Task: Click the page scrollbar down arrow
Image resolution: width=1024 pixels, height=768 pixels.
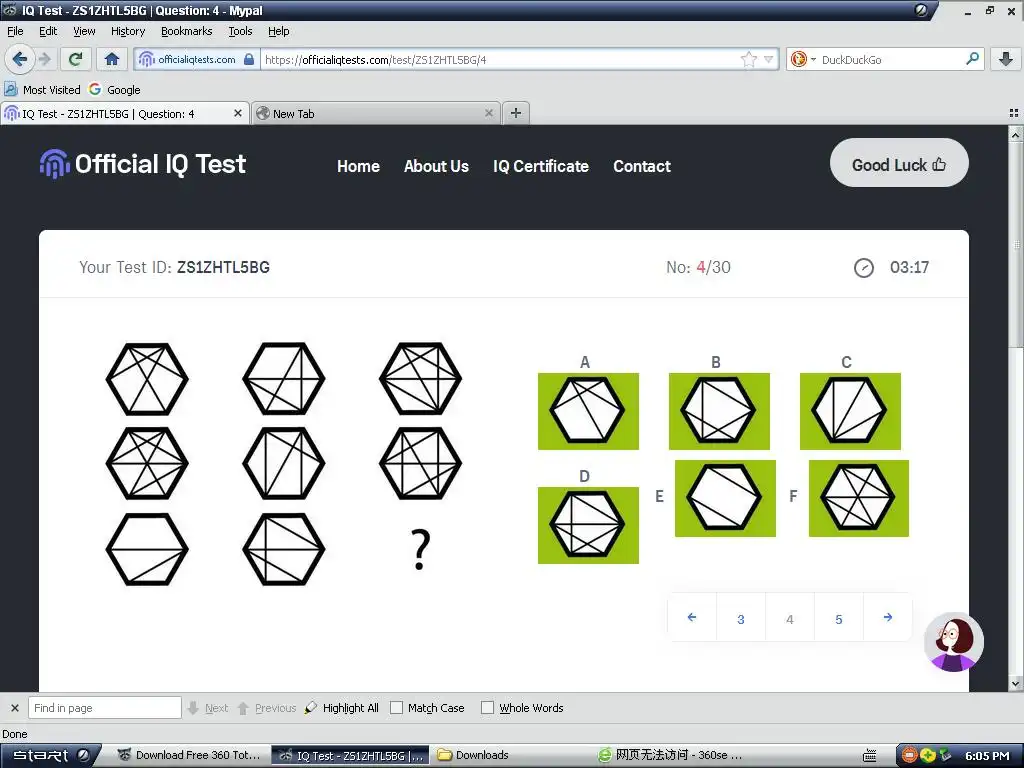Action: pyautogui.click(x=1016, y=684)
